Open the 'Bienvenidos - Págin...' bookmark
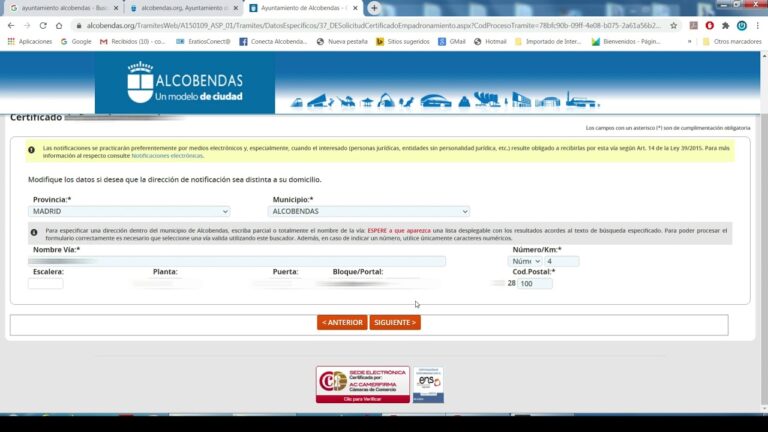 coord(626,42)
